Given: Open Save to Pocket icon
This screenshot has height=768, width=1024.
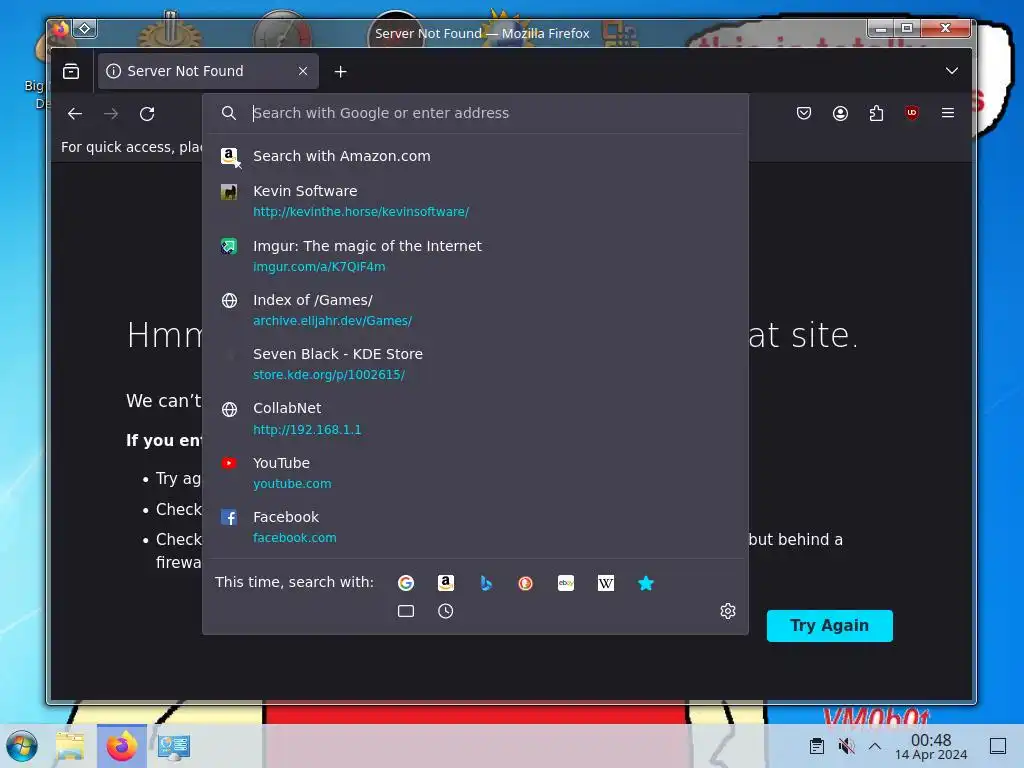Looking at the screenshot, I should point(804,113).
